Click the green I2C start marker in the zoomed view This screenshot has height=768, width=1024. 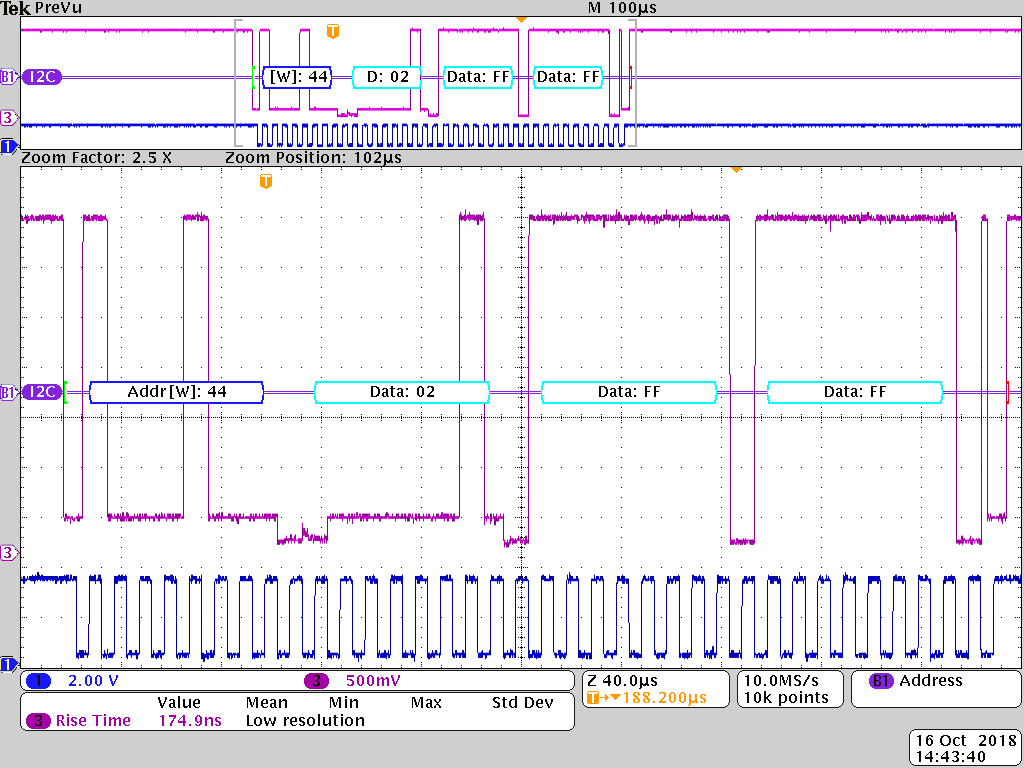65,392
